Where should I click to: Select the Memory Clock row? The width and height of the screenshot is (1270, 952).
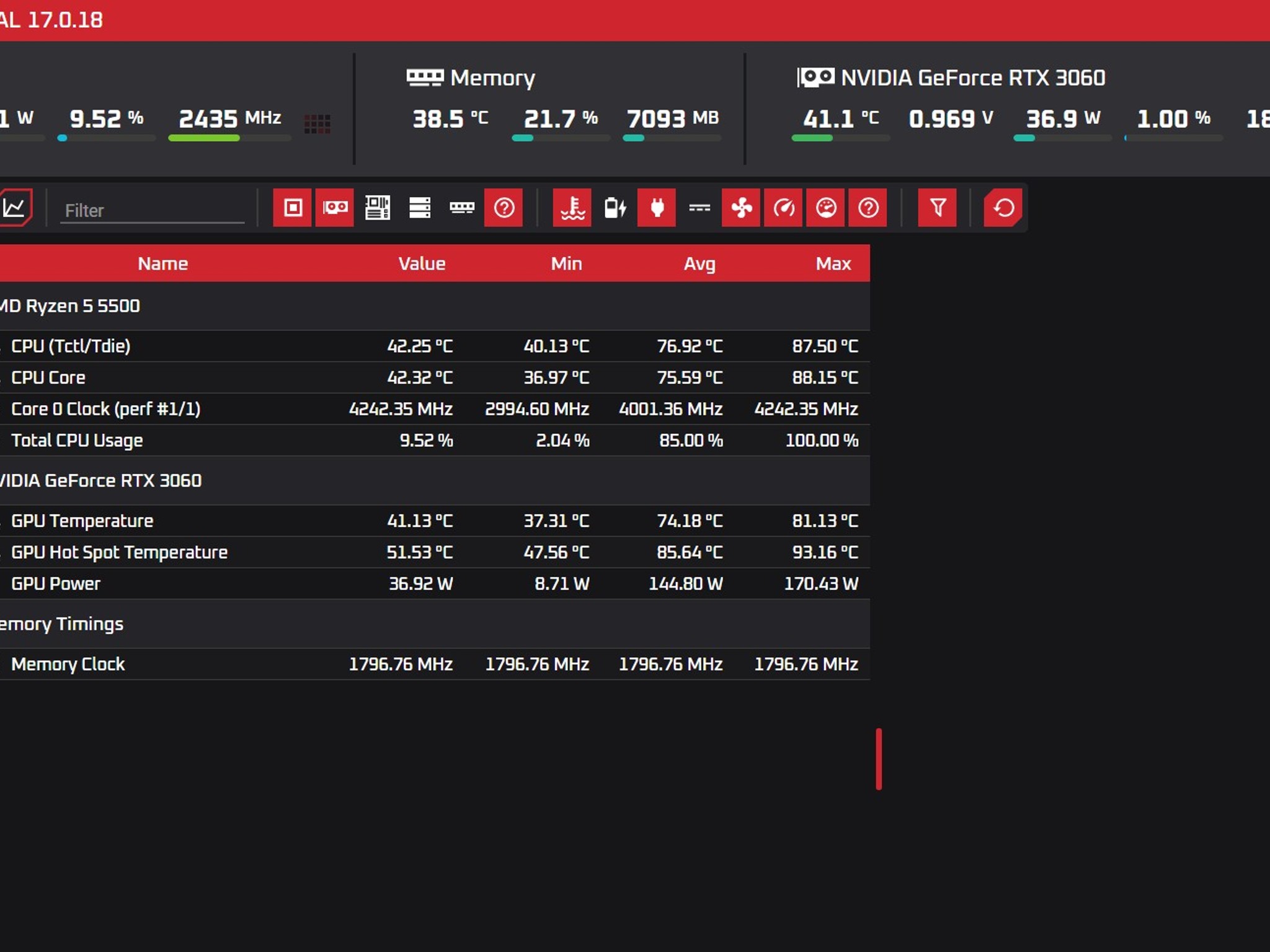[435, 664]
